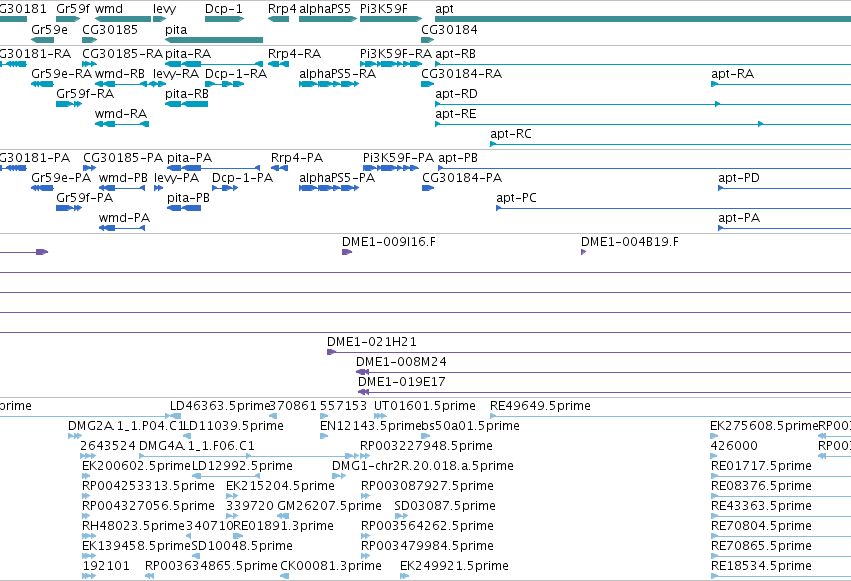Open the RP003227948.5prime EST label

427,446
